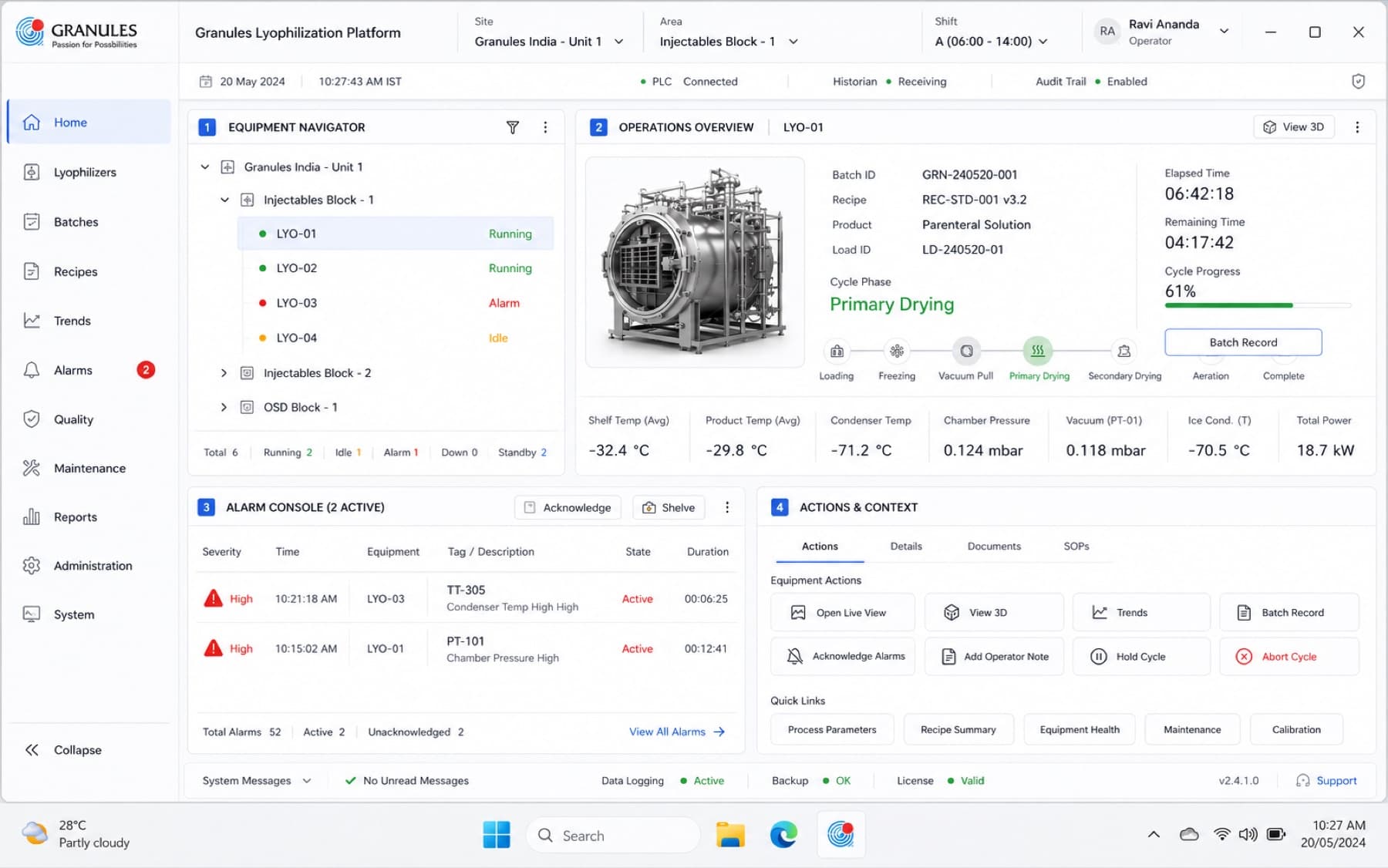The width and height of the screenshot is (1388, 868).
Task: Select the Freezing phase step icon
Action: 897,352
